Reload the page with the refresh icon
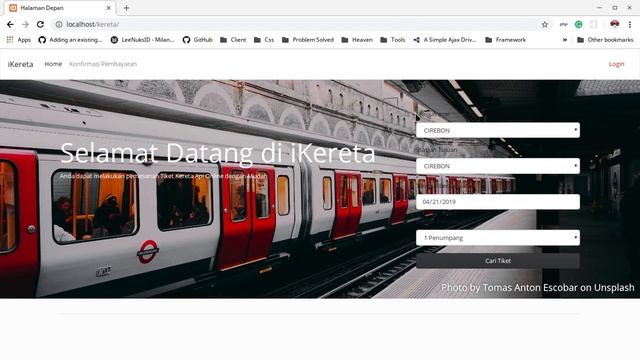The image size is (640, 360). click(40, 24)
